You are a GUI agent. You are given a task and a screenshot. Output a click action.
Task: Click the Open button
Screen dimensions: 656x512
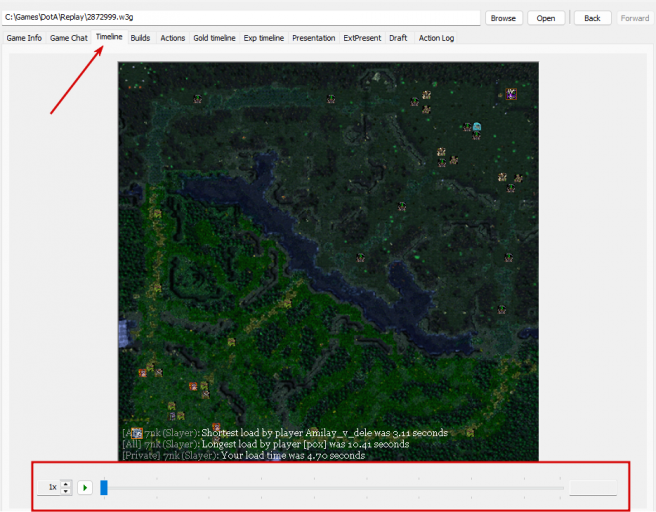546,18
